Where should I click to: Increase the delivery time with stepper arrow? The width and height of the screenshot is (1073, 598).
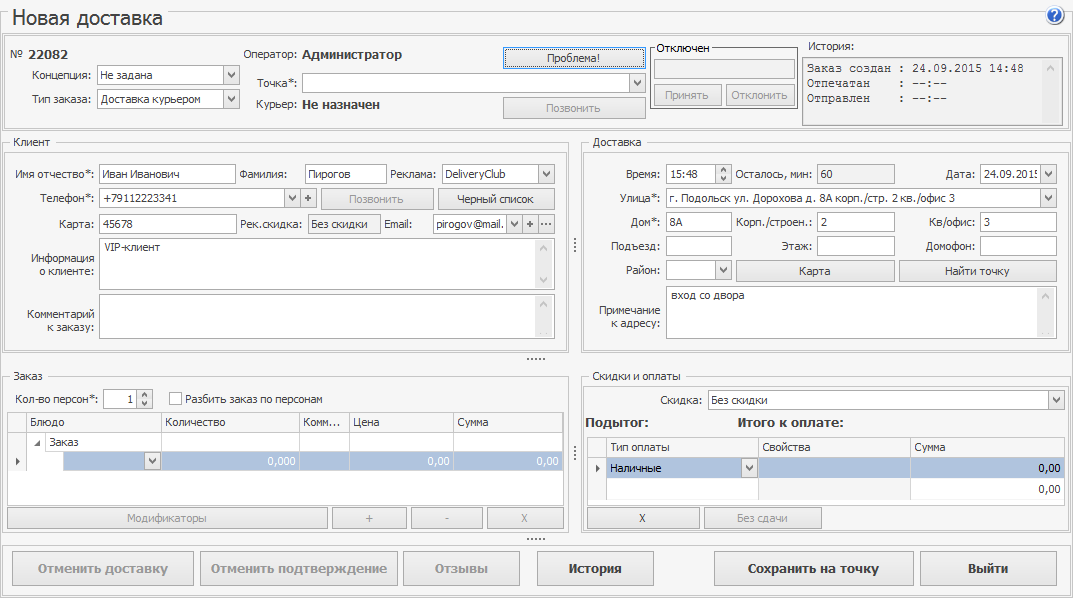click(x=725, y=169)
